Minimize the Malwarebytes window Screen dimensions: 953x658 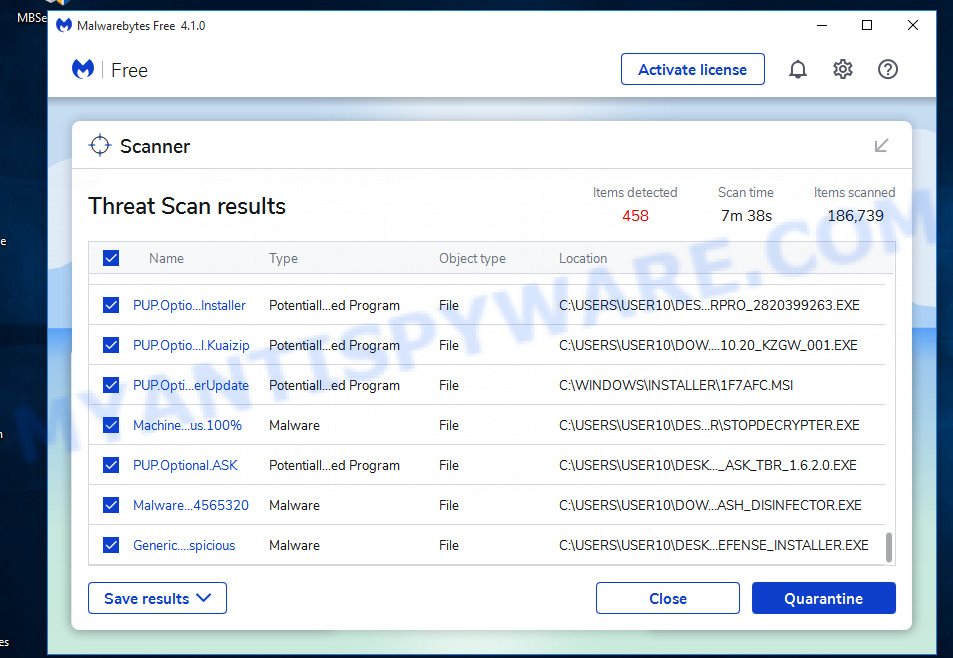[x=822, y=26]
